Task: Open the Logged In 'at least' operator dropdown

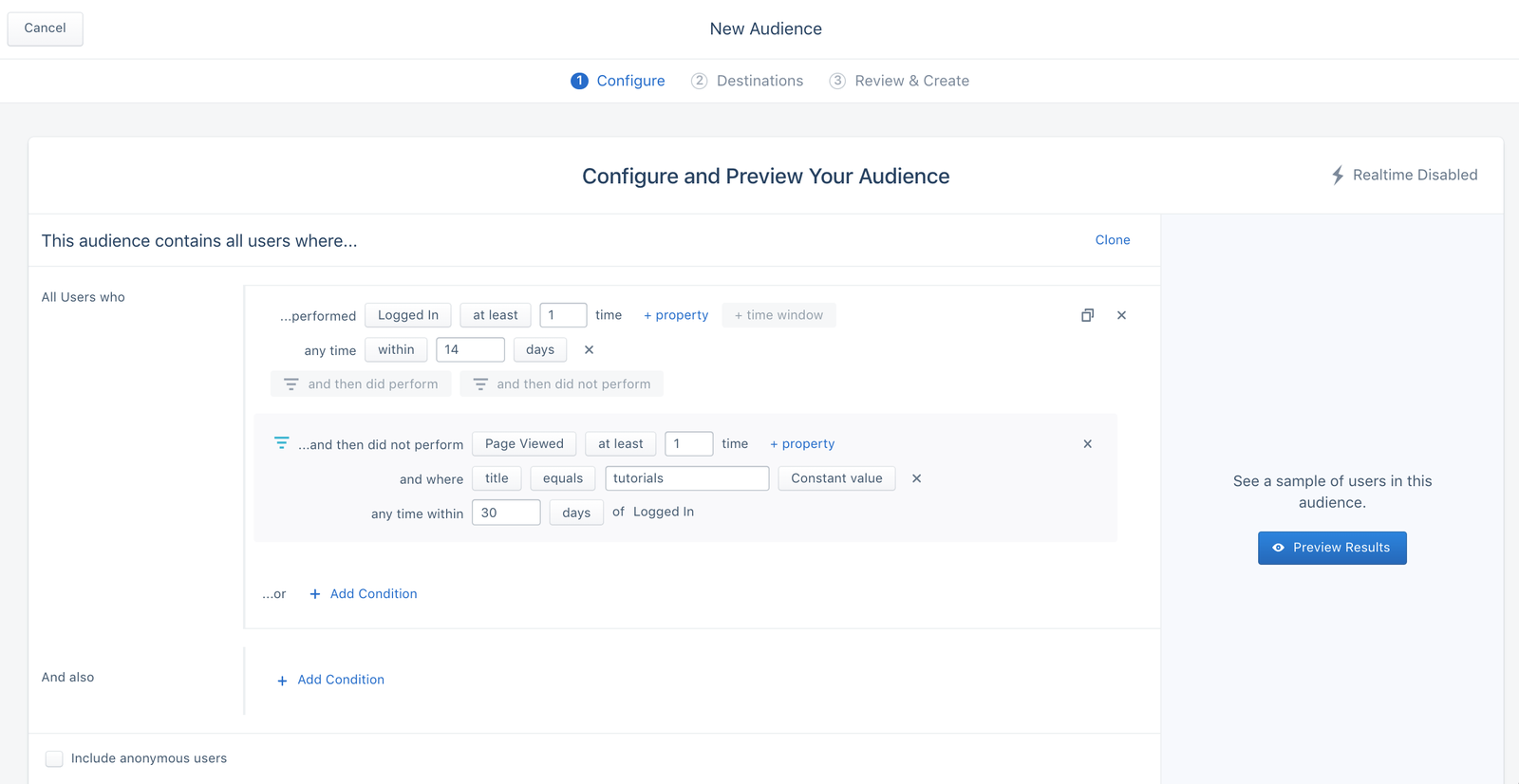Action: 496,315
